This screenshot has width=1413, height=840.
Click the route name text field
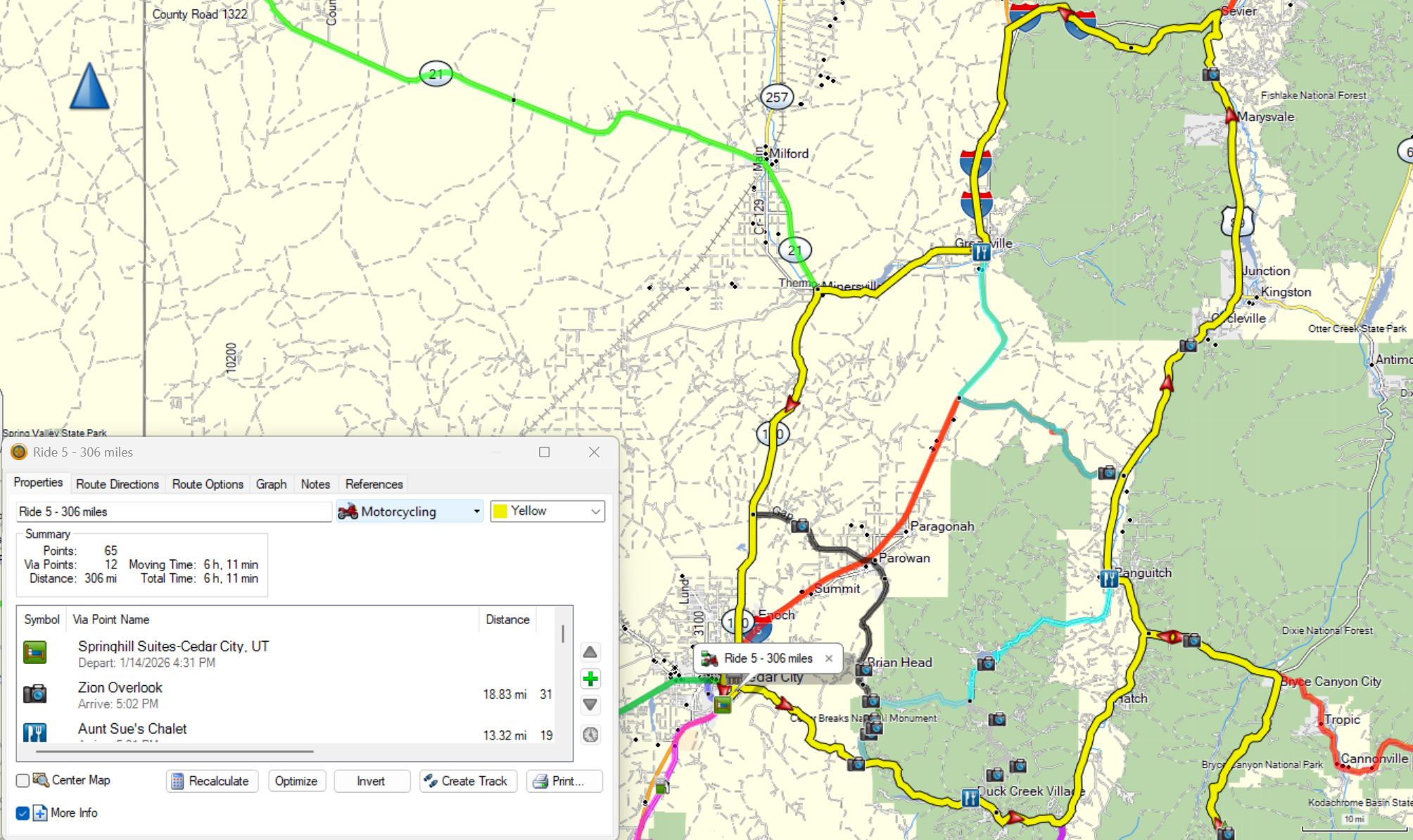pyautogui.click(x=173, y=511)
